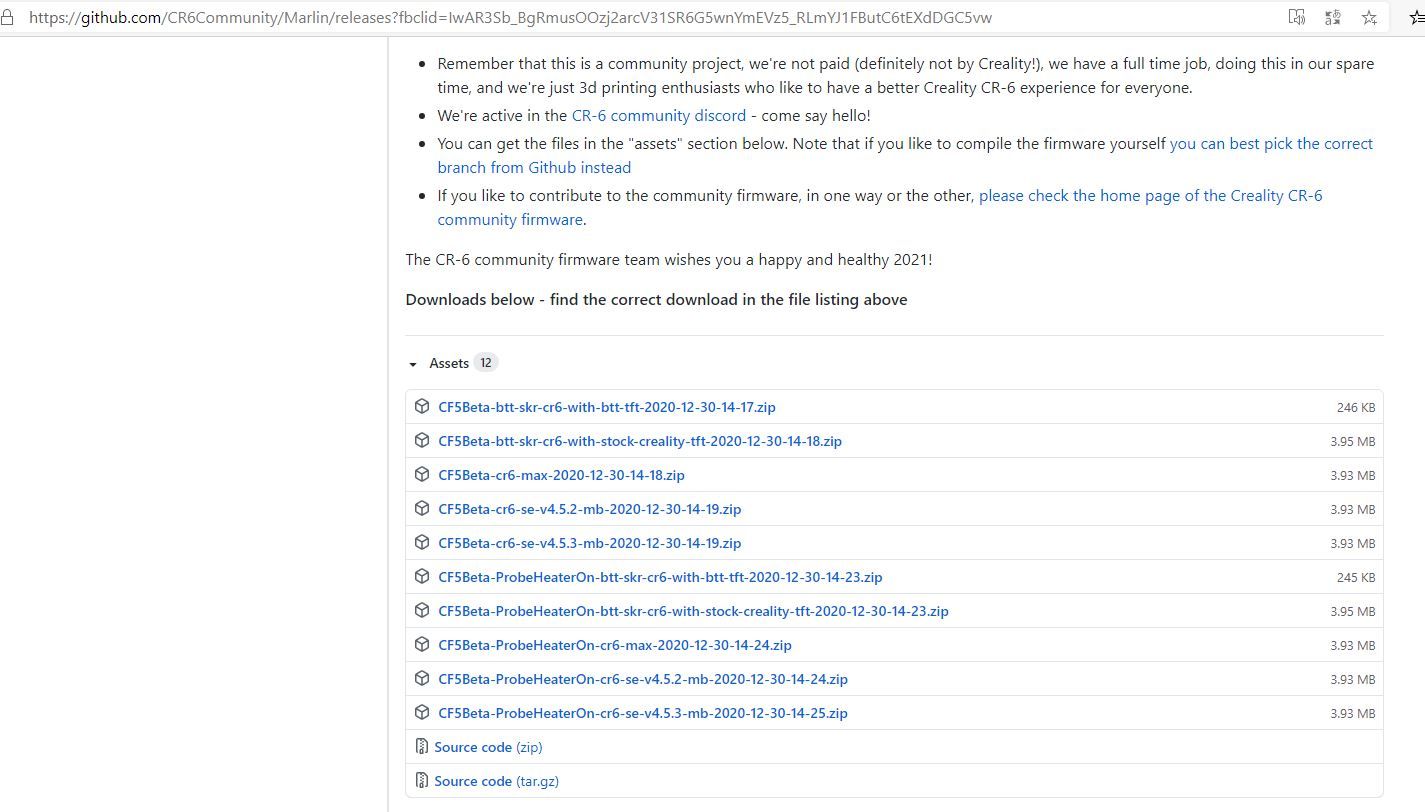Viewport: 1425px width, 812px height.
Task: Click the 'Downloads below - find the correct download' text
Action: click(656, 299)
